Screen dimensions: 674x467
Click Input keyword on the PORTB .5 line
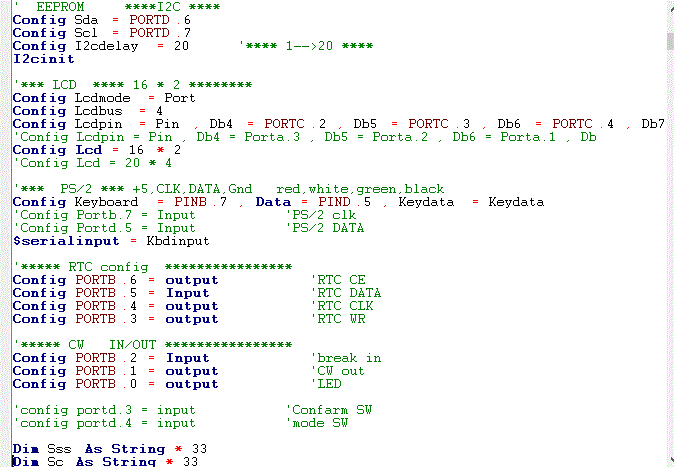187,293
